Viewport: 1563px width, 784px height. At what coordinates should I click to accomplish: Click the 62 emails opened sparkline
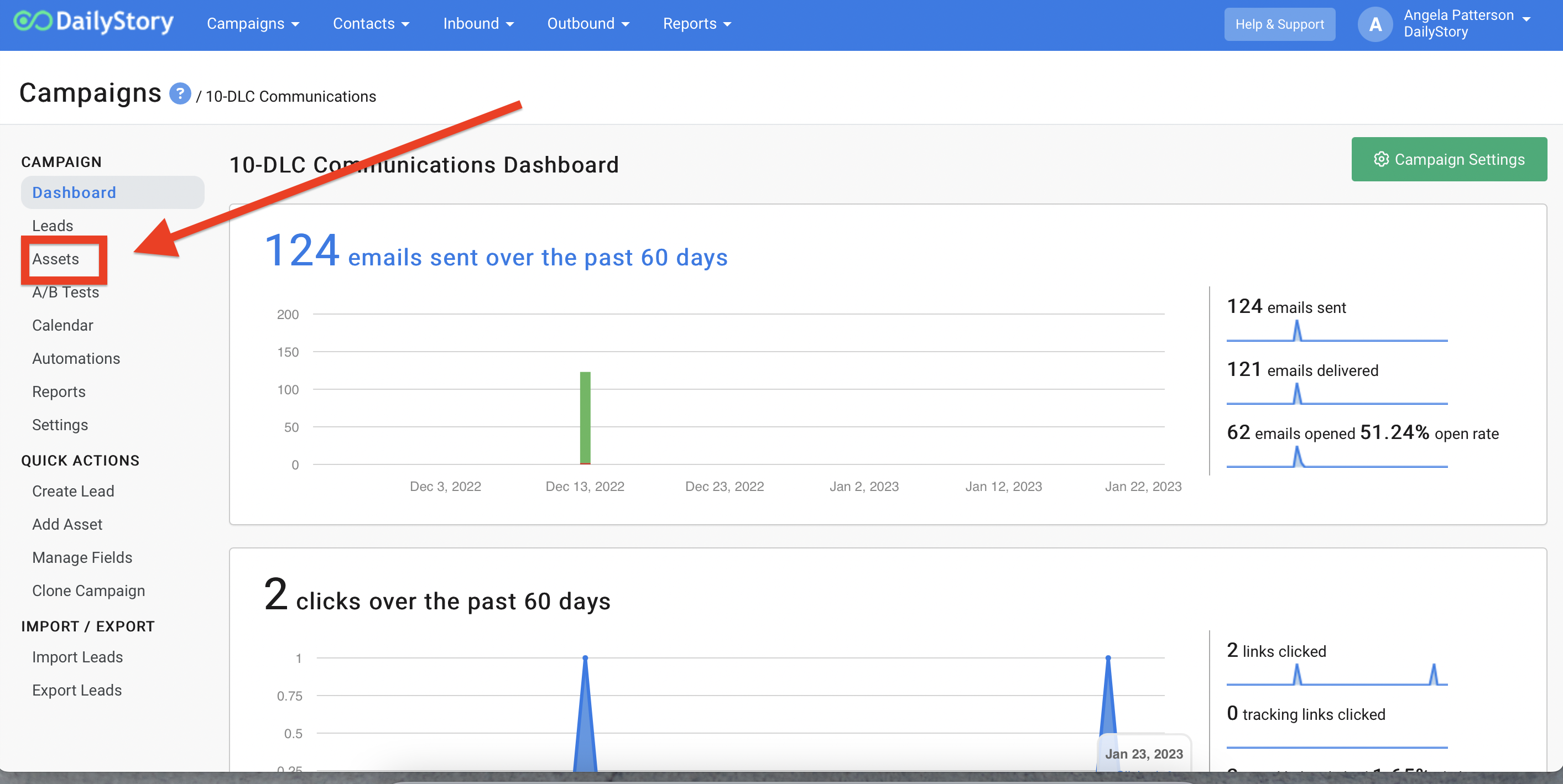[1337, 457]
